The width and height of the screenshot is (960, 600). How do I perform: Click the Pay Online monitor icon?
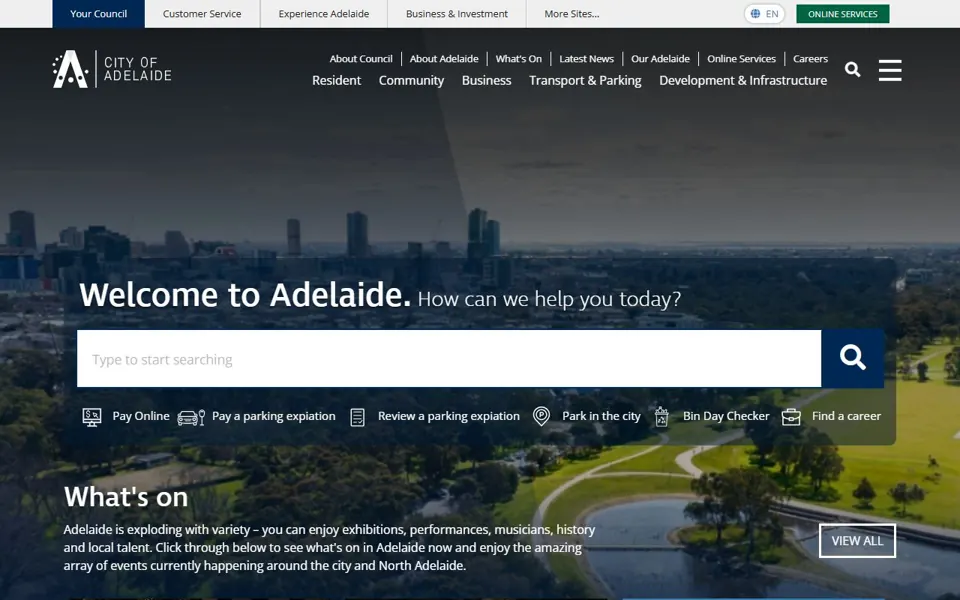tap(92, 417)
